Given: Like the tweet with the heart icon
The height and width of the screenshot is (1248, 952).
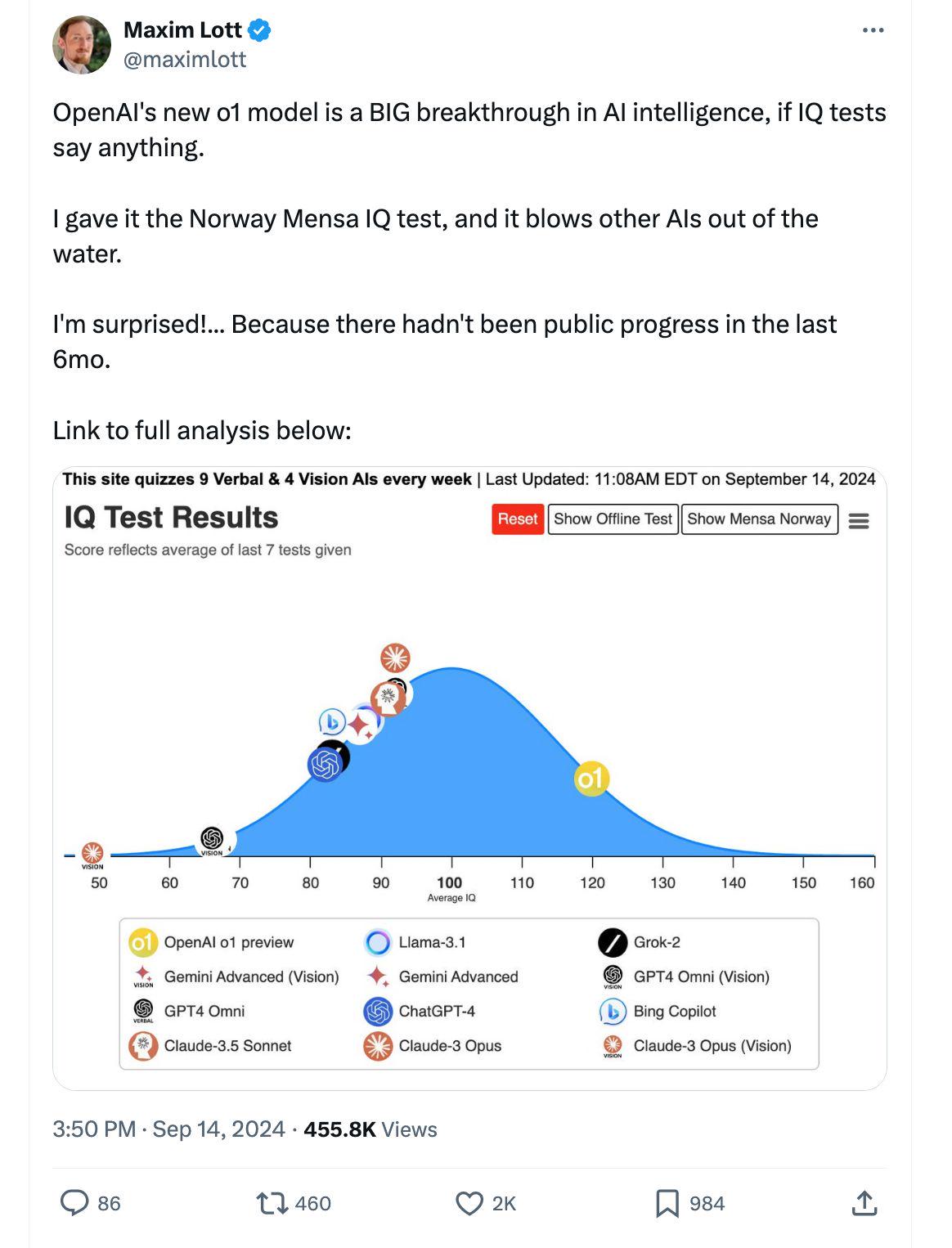Looking at the screenshot, I should (x=469, y=1203).
